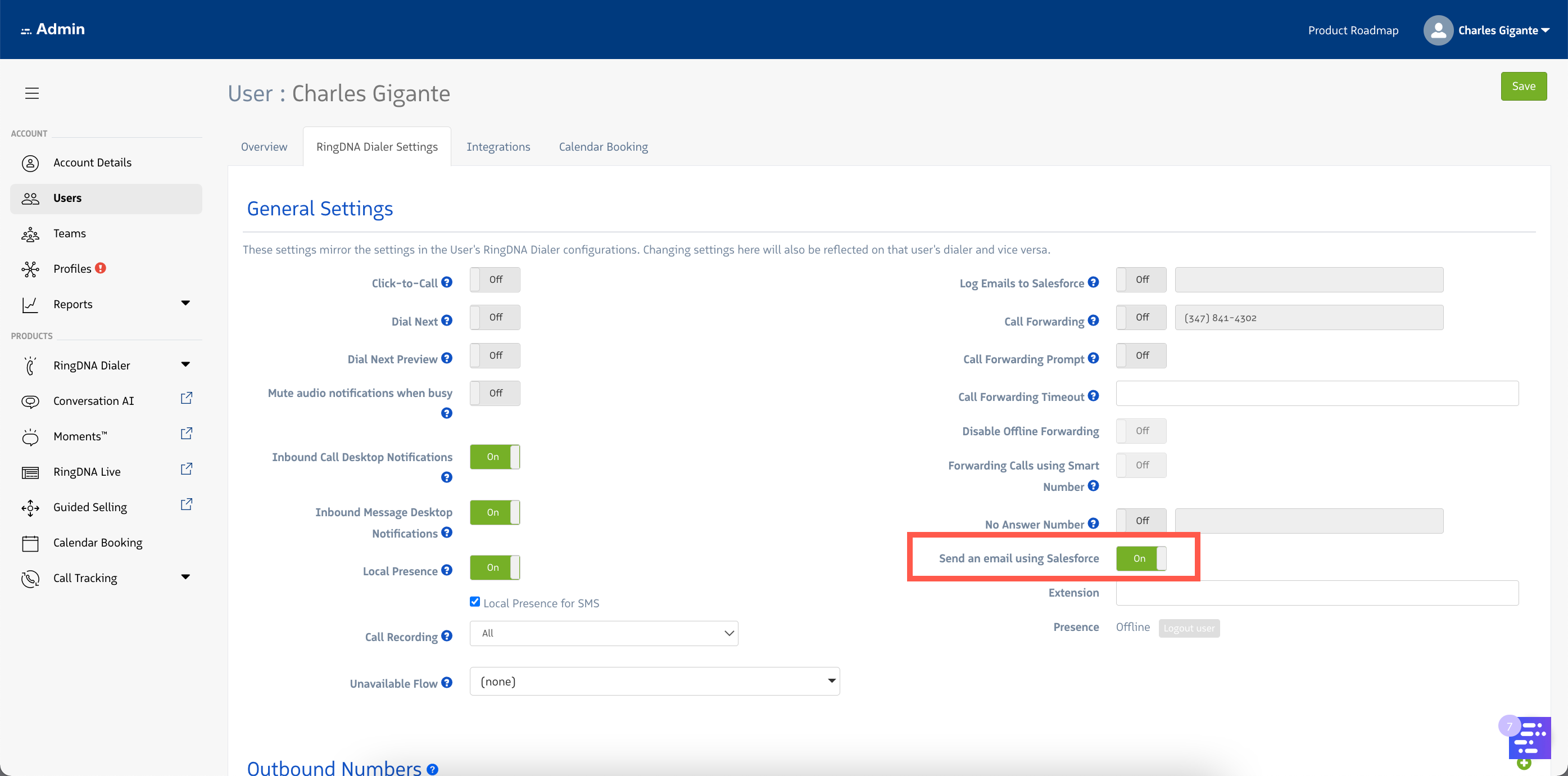Show help for Outbound Numbers heading
The image size is (1568, 776).
tap(432, 769)
